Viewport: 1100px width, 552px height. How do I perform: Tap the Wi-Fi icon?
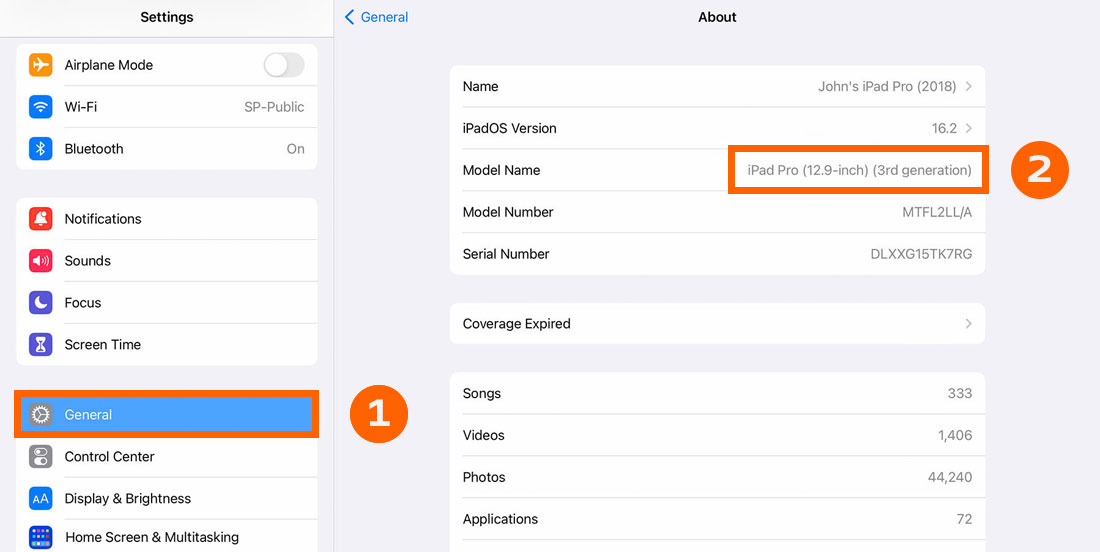tap(41, 107)
